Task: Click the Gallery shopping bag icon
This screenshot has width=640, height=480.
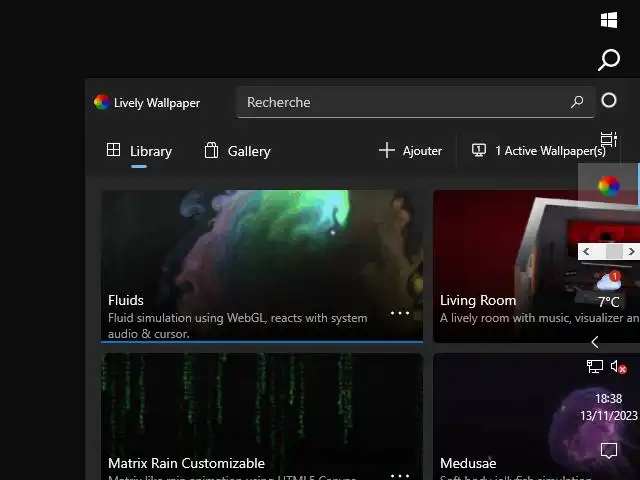Action: 211,150
